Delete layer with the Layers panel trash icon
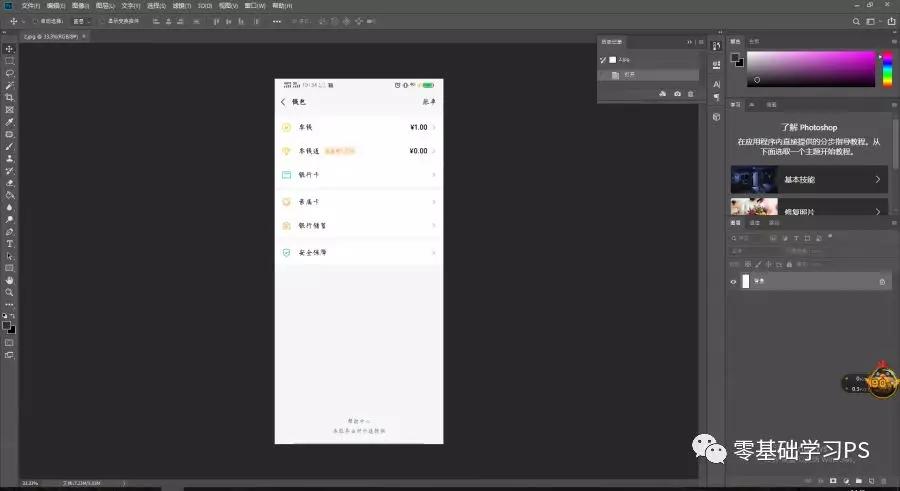The image size is (900, 491). 884,481
